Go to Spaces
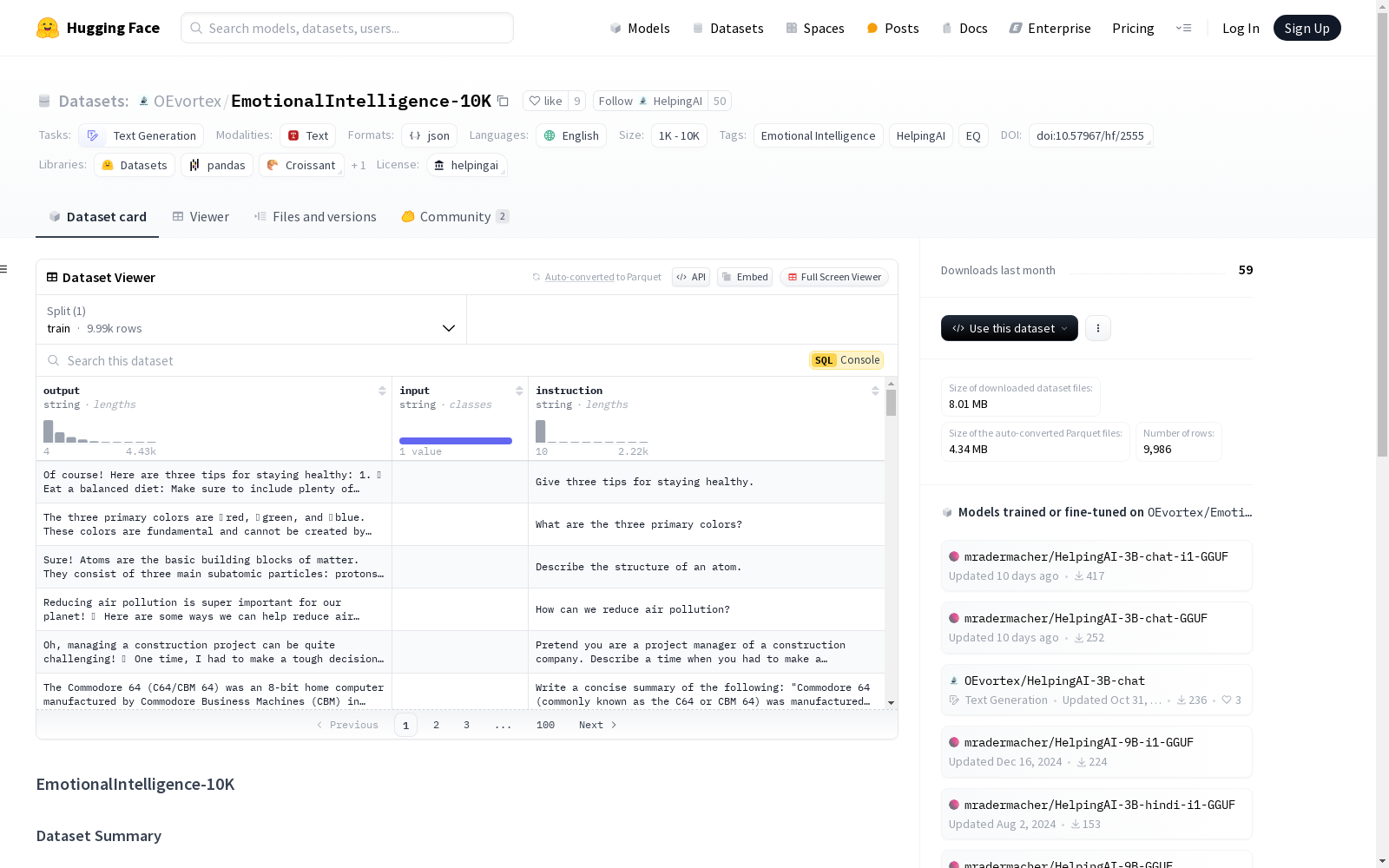1389x868 pixels. point(814,28)
